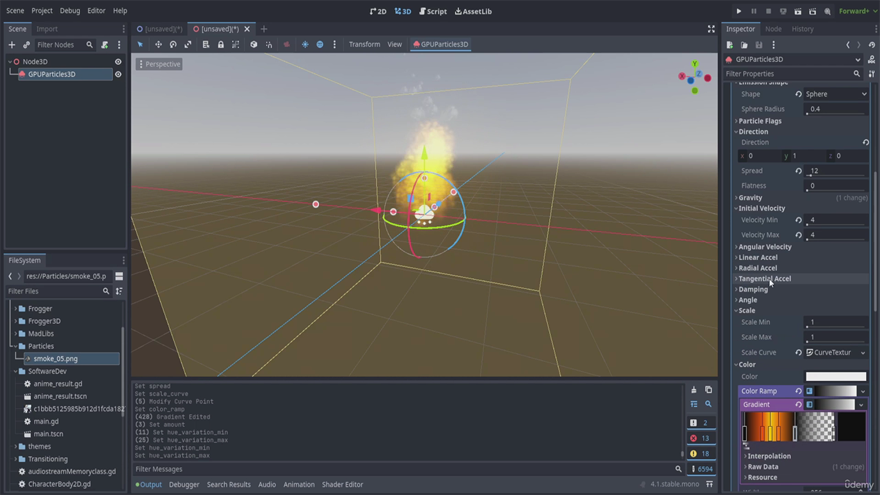
Task: Toggle distraction free mode
Action: click(x=711, y=29)
